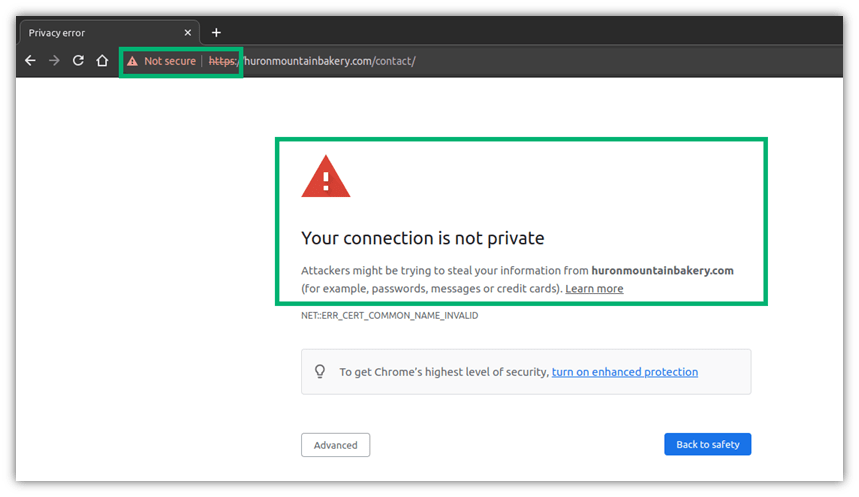Open the home page icon

pos(102,61)
